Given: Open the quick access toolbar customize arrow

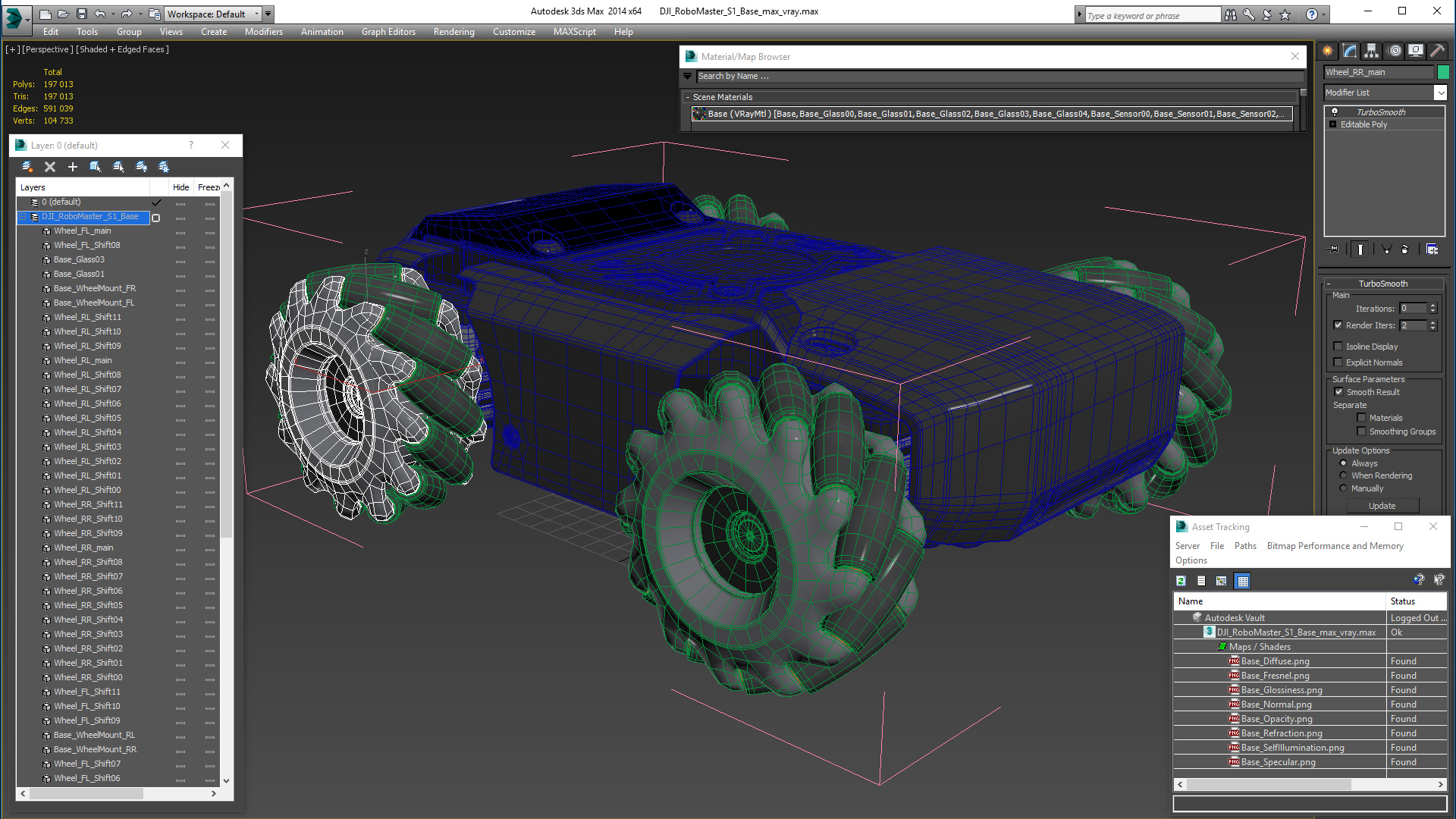Looking at the screenshot, I should coord(268,14).
